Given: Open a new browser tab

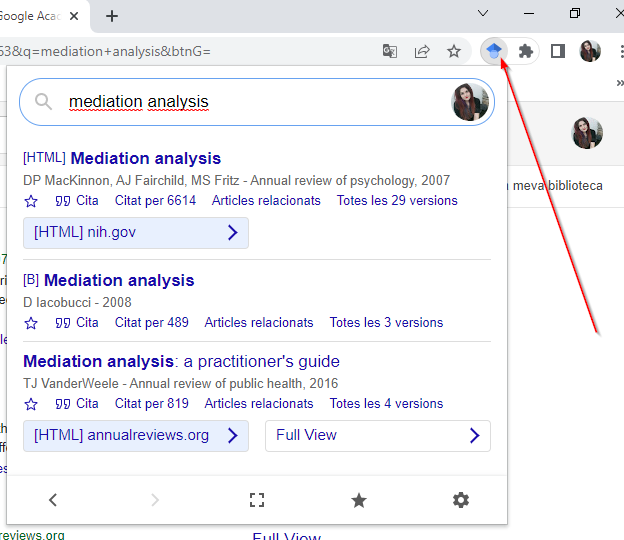Looking at the screenshot, I should pyautogui.click(x=112, y=15).
